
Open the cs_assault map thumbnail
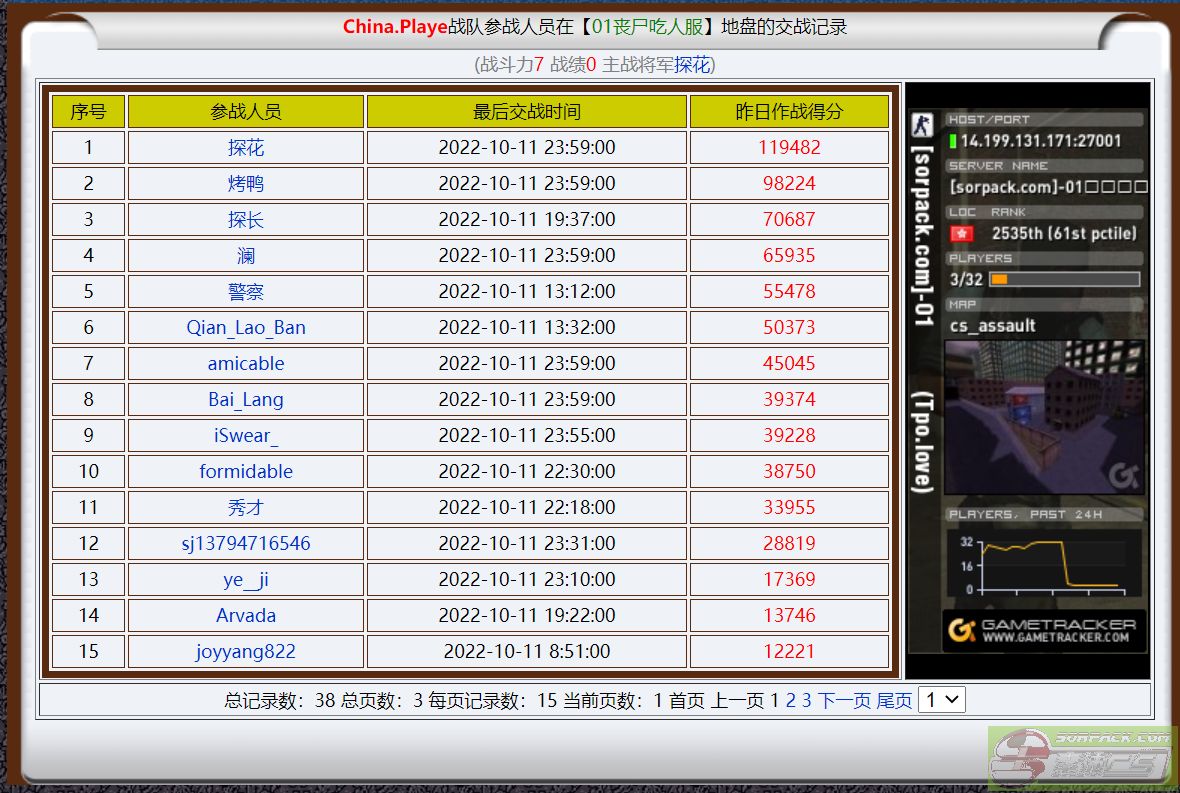click(x=1044, y=416)
